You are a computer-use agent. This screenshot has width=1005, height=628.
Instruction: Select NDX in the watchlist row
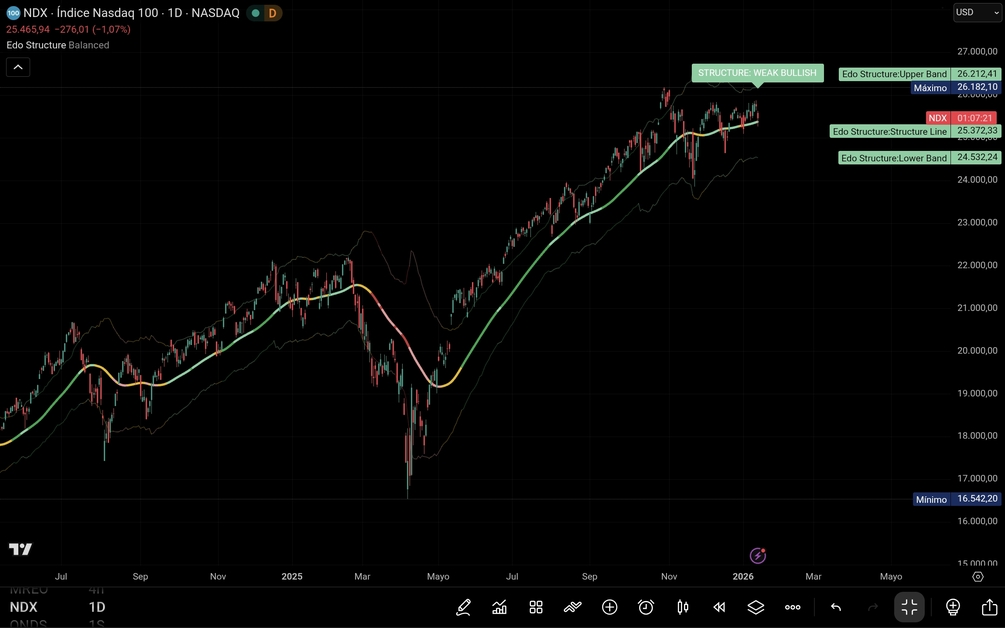(24, 607)
